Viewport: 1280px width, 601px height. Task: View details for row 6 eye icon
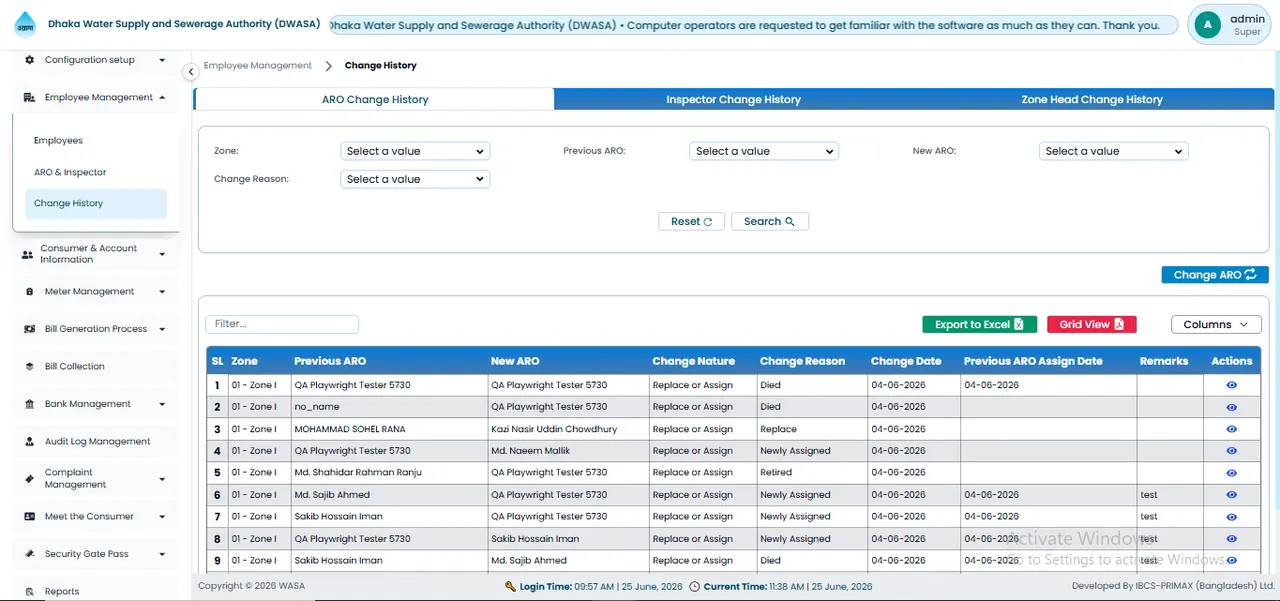click(x=1231, y=495)
